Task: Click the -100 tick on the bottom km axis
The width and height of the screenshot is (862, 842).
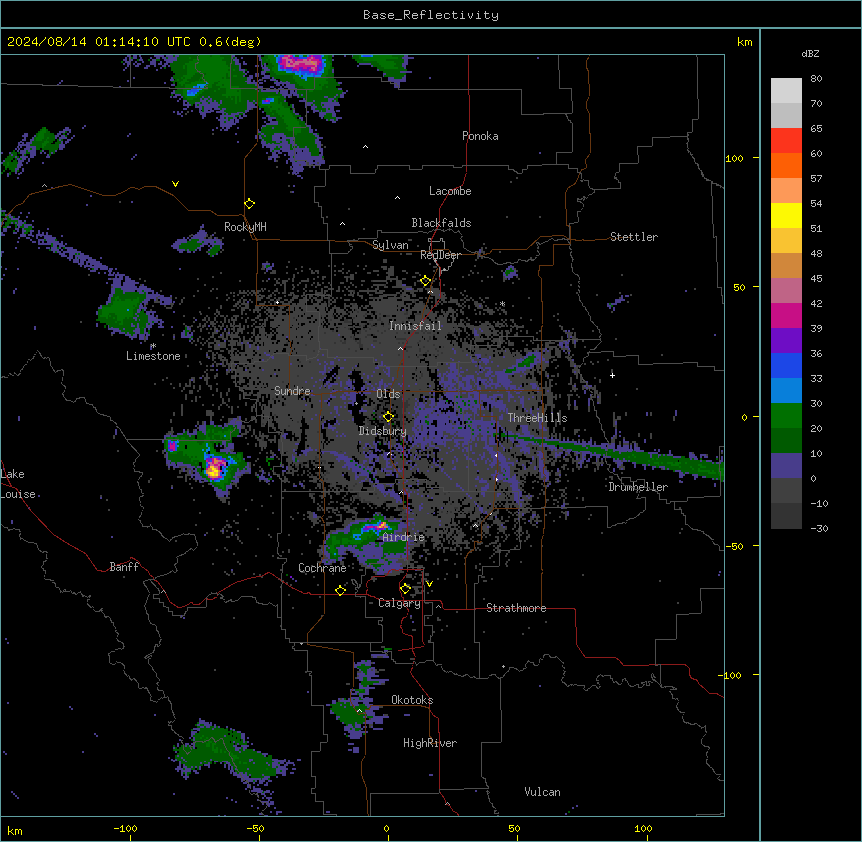Action: click(x=125, y=828)
